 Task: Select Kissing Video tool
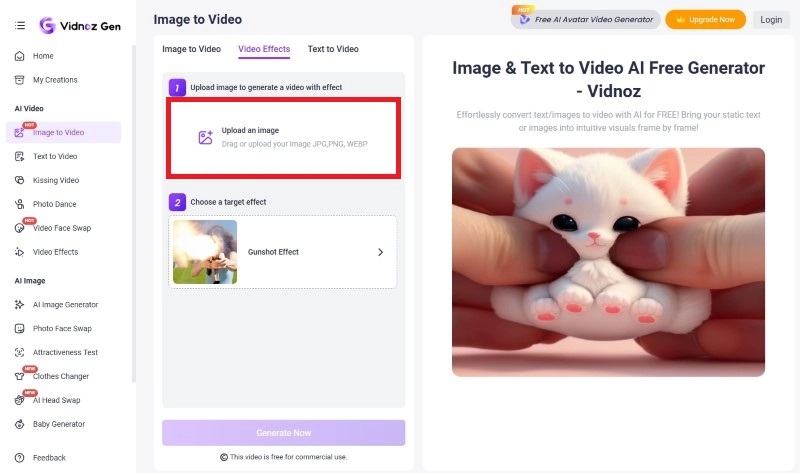click(55, 180)
